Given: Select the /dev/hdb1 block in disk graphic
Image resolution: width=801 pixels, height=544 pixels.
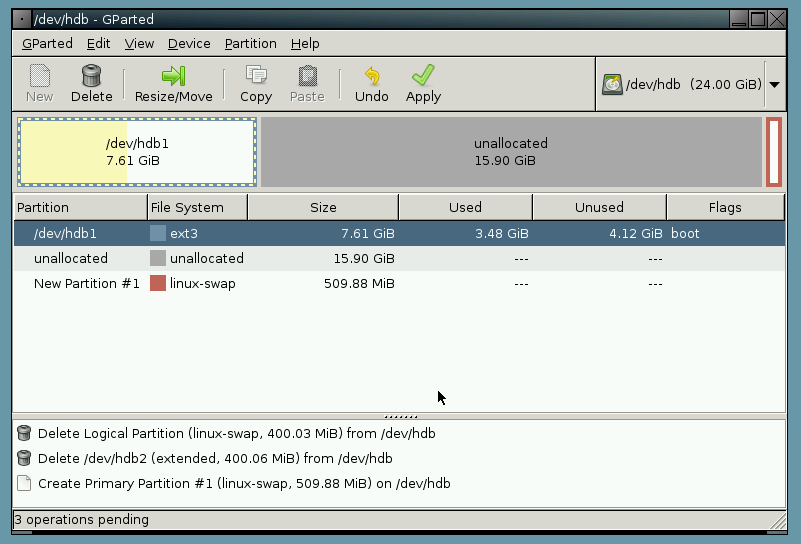Looking at the screenshot, I should point(137,152).
